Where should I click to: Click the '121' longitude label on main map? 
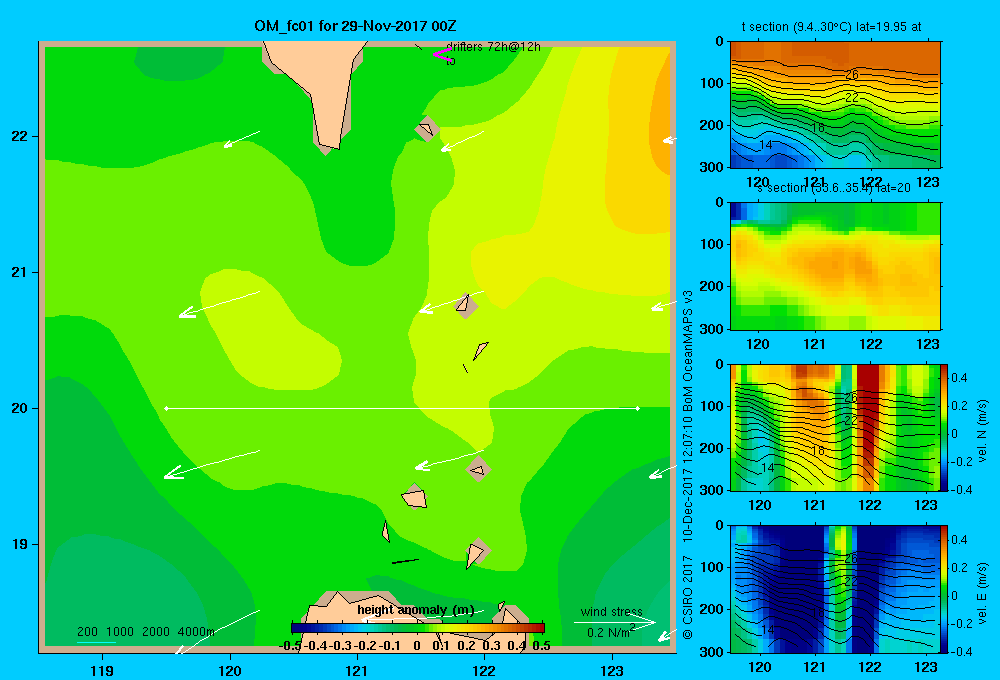[x=357, y=670]
